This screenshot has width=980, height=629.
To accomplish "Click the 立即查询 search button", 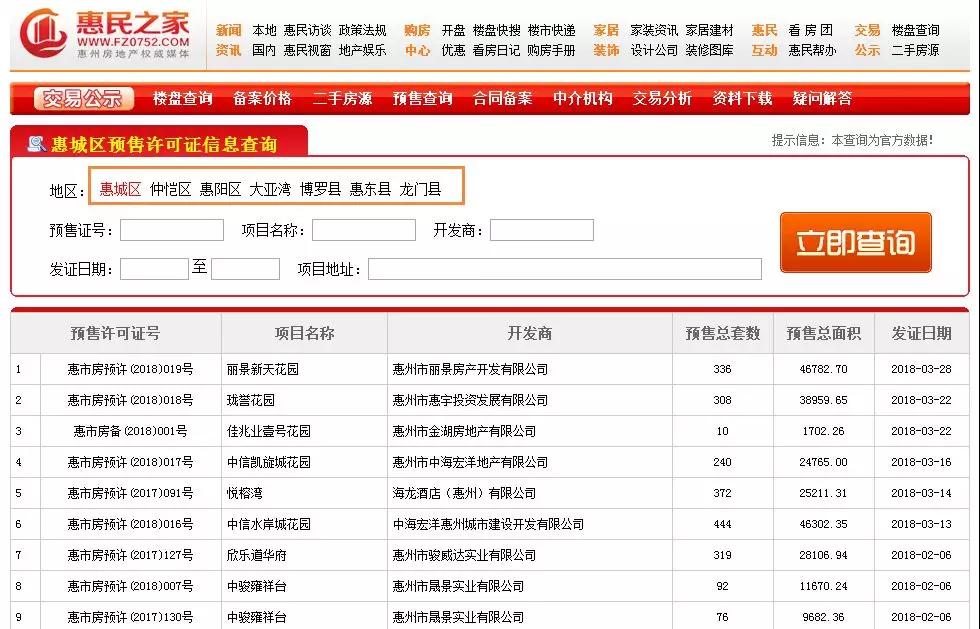I will click(x=856, y=243).
